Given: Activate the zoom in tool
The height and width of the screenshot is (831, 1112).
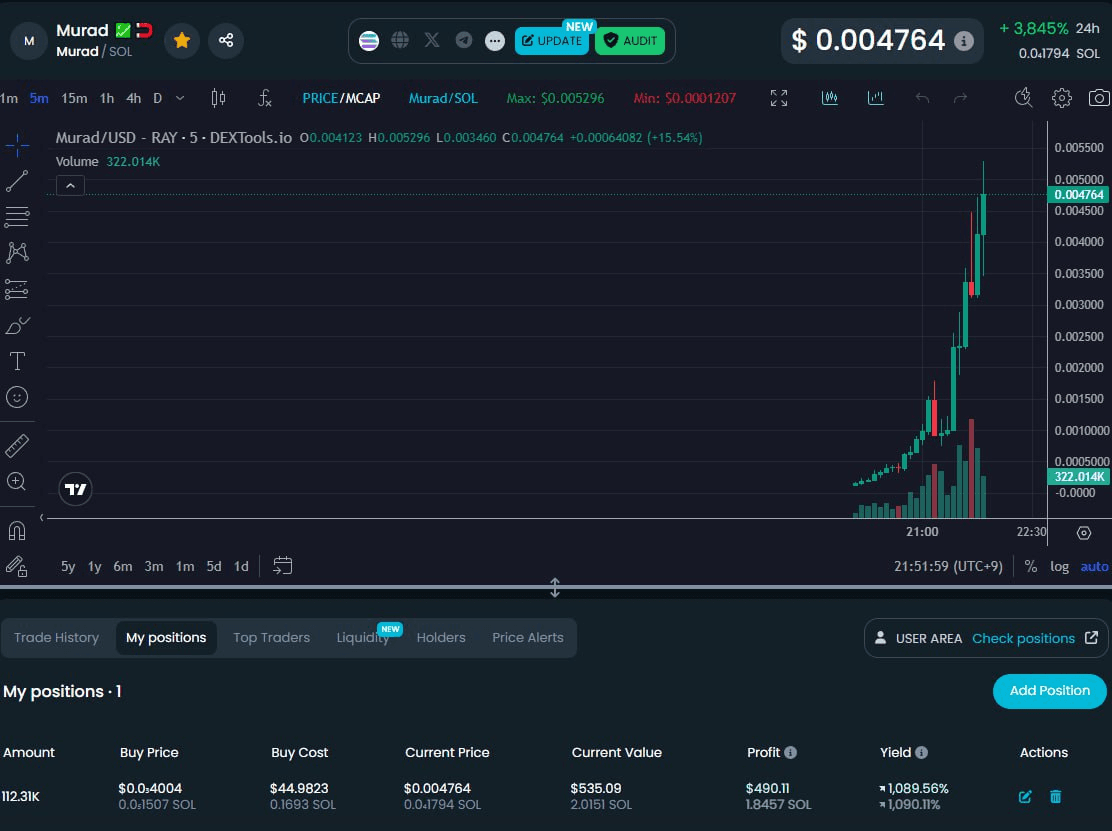Looking at the screenshot, I should click(x=17, y=482).
